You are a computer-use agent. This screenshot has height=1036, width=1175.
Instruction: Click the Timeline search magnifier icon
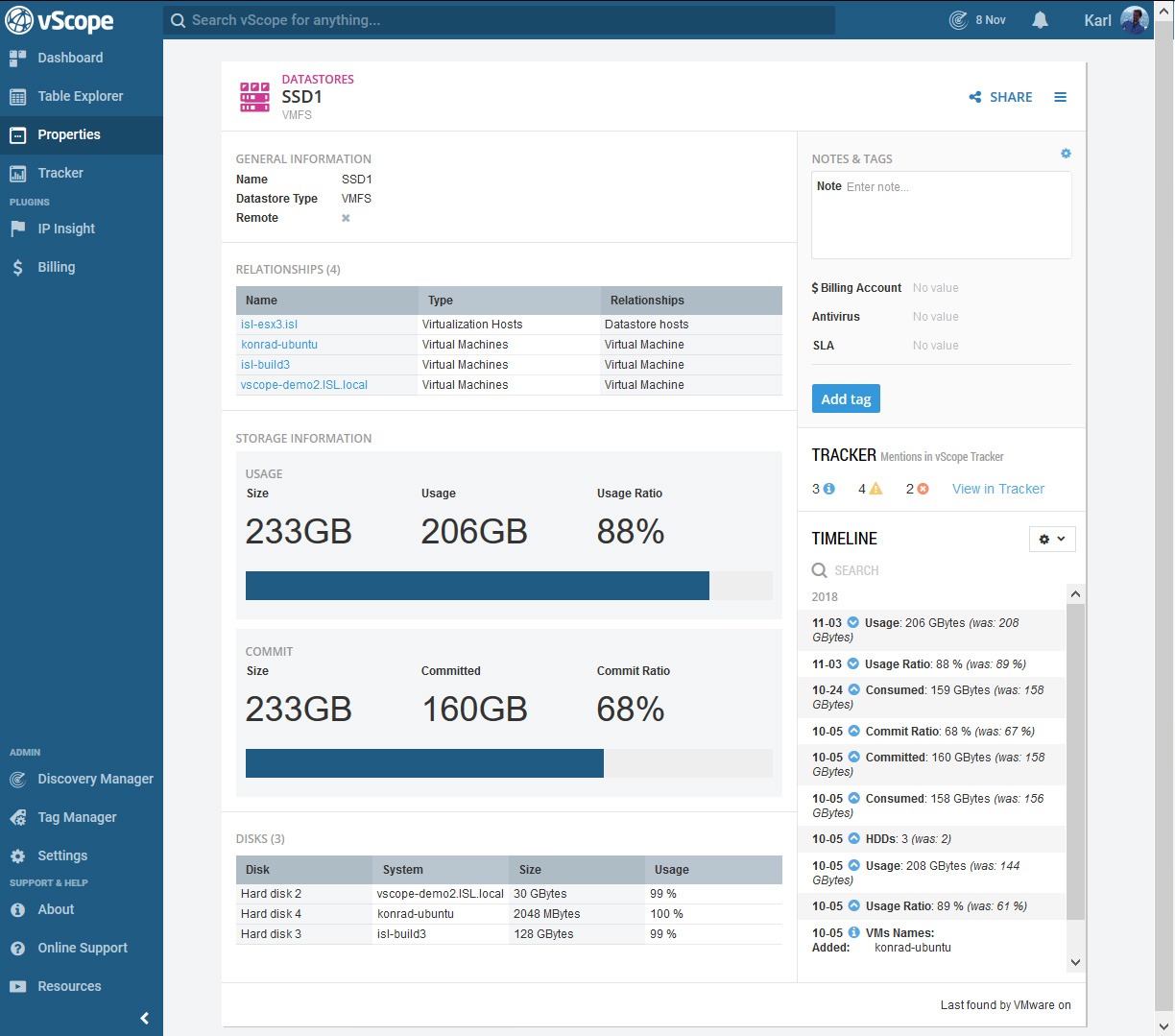(x=819, y=570)
